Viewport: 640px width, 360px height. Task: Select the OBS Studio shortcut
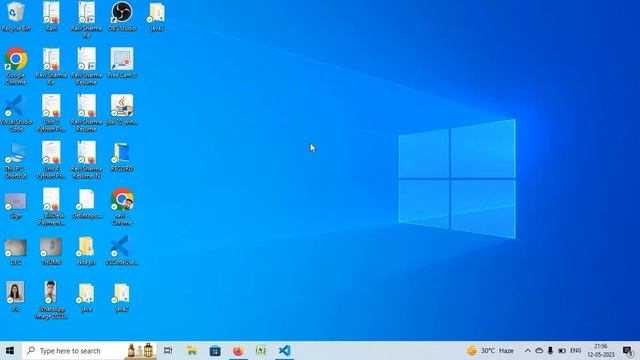[122, 16]
